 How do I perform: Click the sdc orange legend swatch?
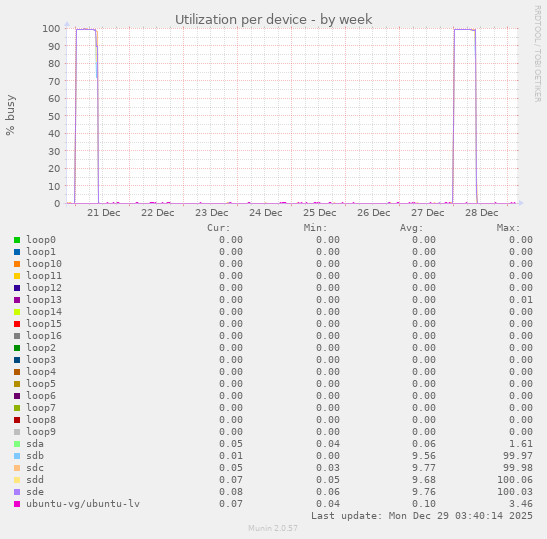(x=17, y=468)
